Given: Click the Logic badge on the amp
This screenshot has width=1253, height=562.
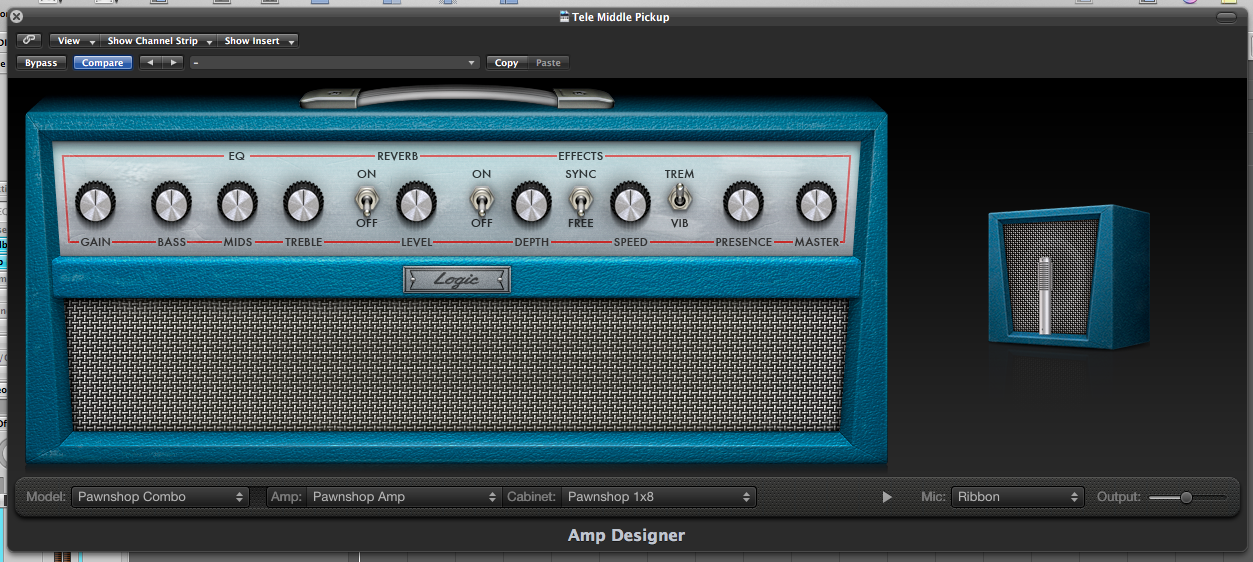Looking at the screenshot, I should (457, 280).
